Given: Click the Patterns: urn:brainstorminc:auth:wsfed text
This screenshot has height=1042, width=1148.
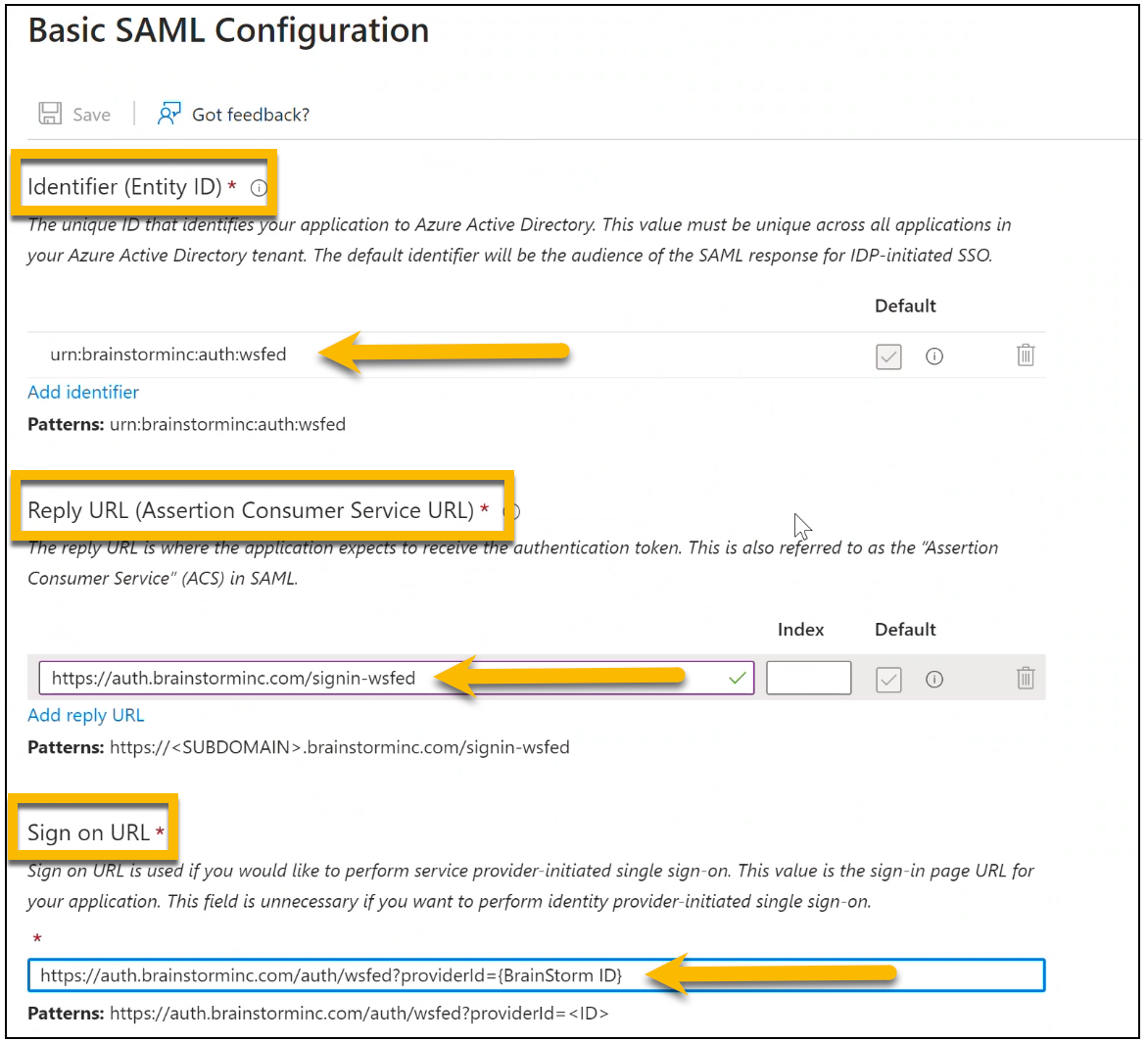Looking at the screenshot, I should [x=187, y=424].
